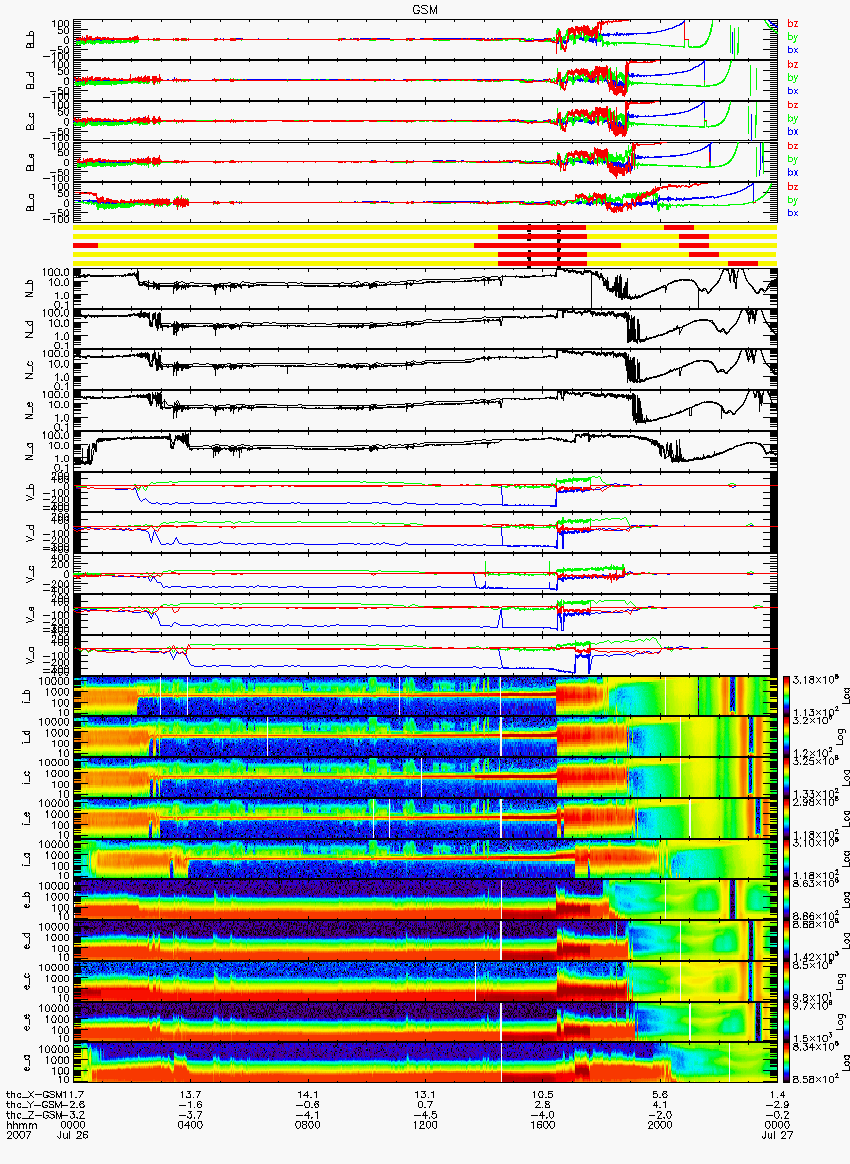
Task: Select the green by legend of B_d panel
Action: 793,78
